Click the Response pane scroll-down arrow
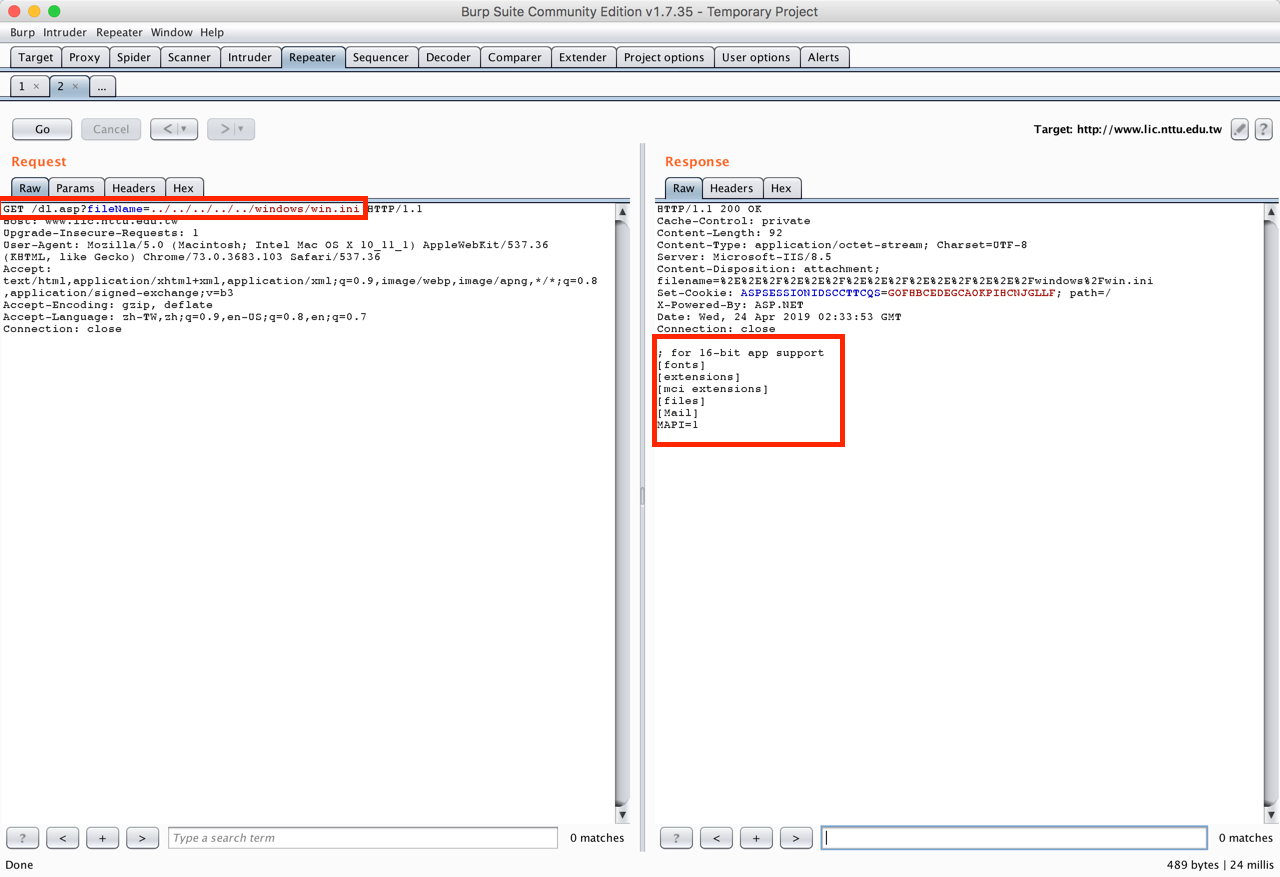 click(x=1272, y=815)
